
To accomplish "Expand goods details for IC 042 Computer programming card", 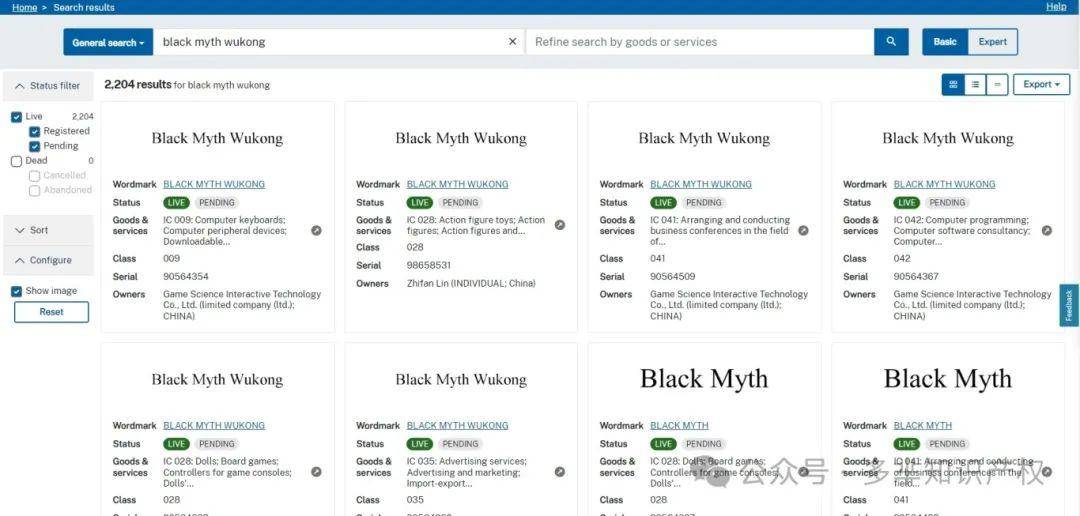I will tap(1047, 231).
